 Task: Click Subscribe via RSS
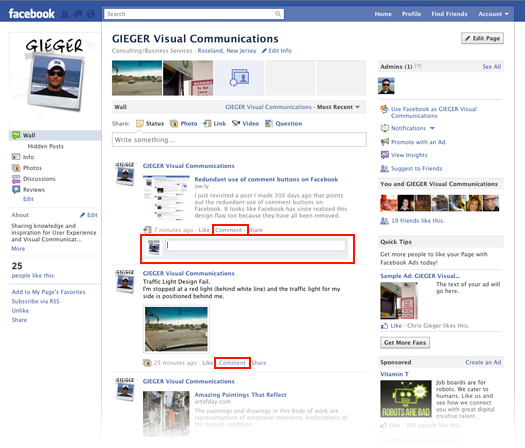coord(35,301)
